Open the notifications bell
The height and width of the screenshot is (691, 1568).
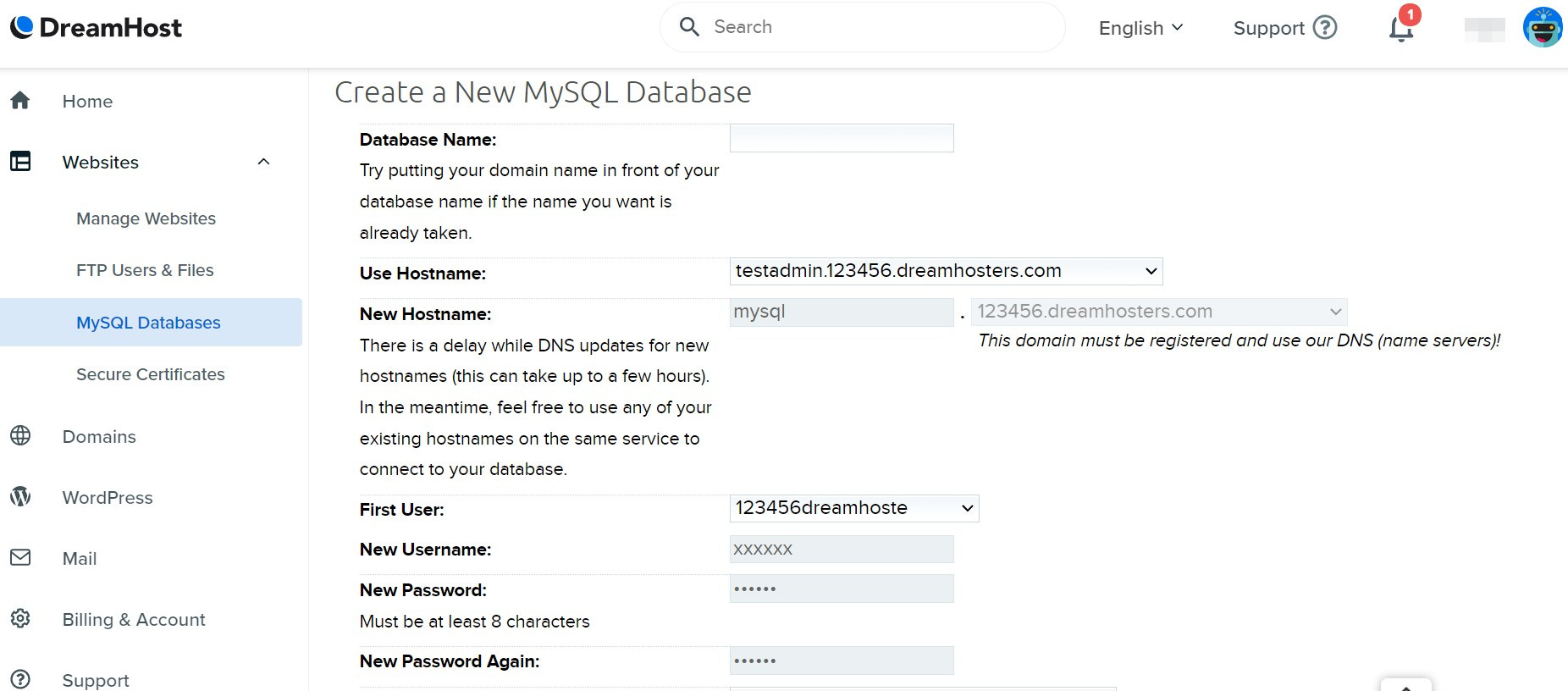(1401, 28)
